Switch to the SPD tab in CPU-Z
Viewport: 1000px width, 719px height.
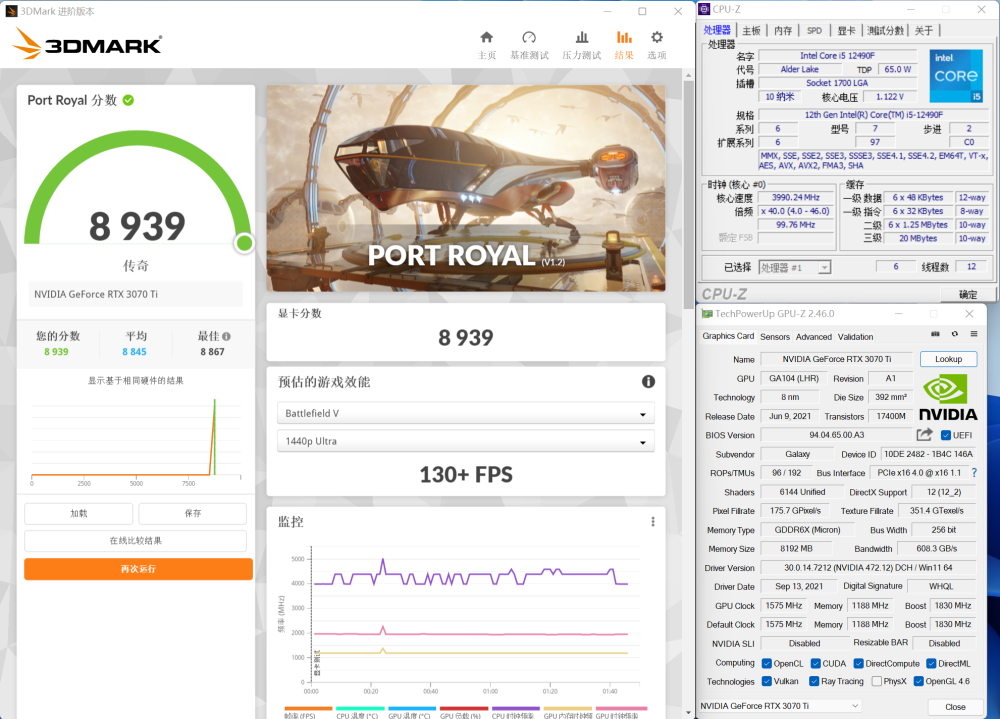pos(814,31)
